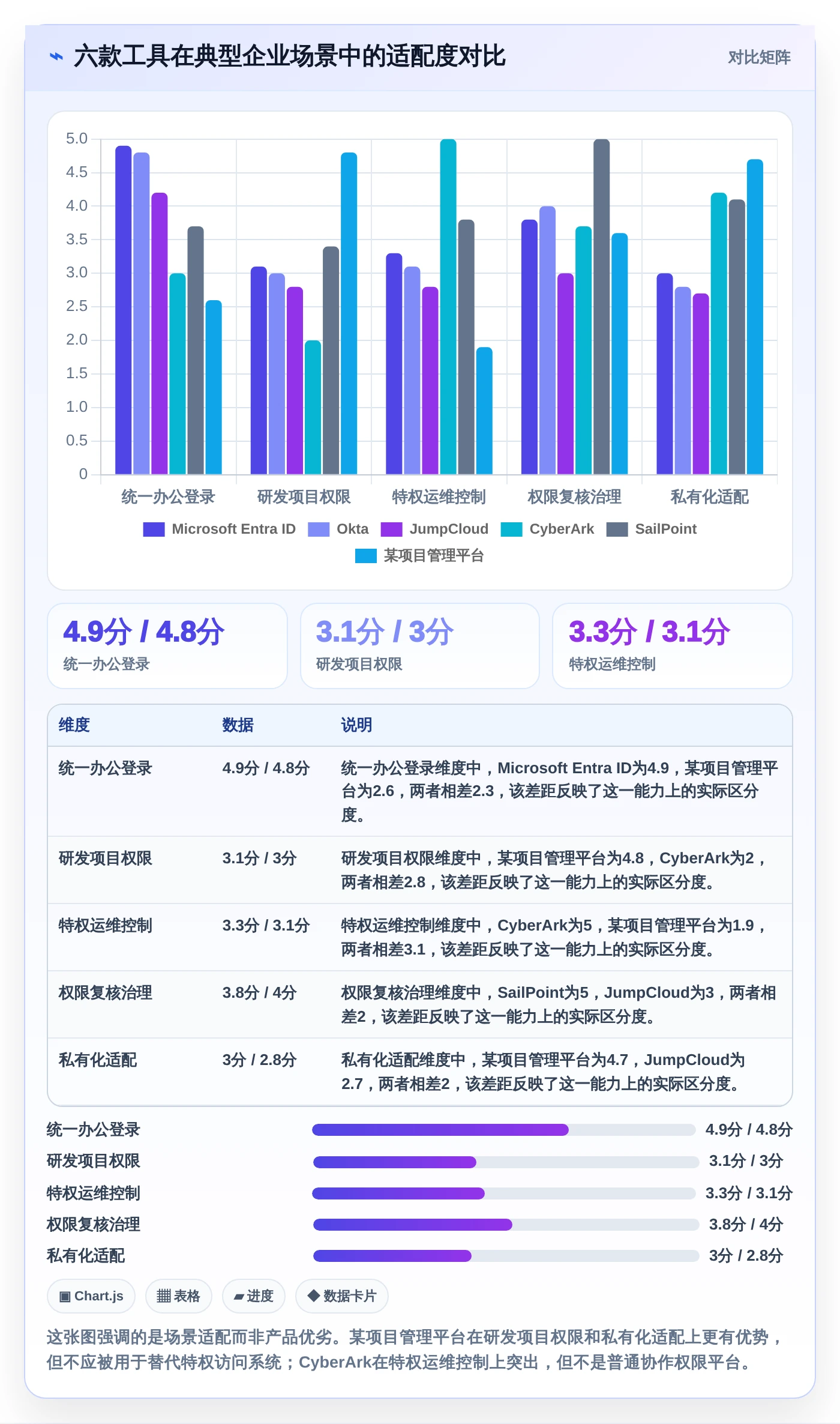Click the SailPoint bar in 权限复核治理 group

[602, 307]
